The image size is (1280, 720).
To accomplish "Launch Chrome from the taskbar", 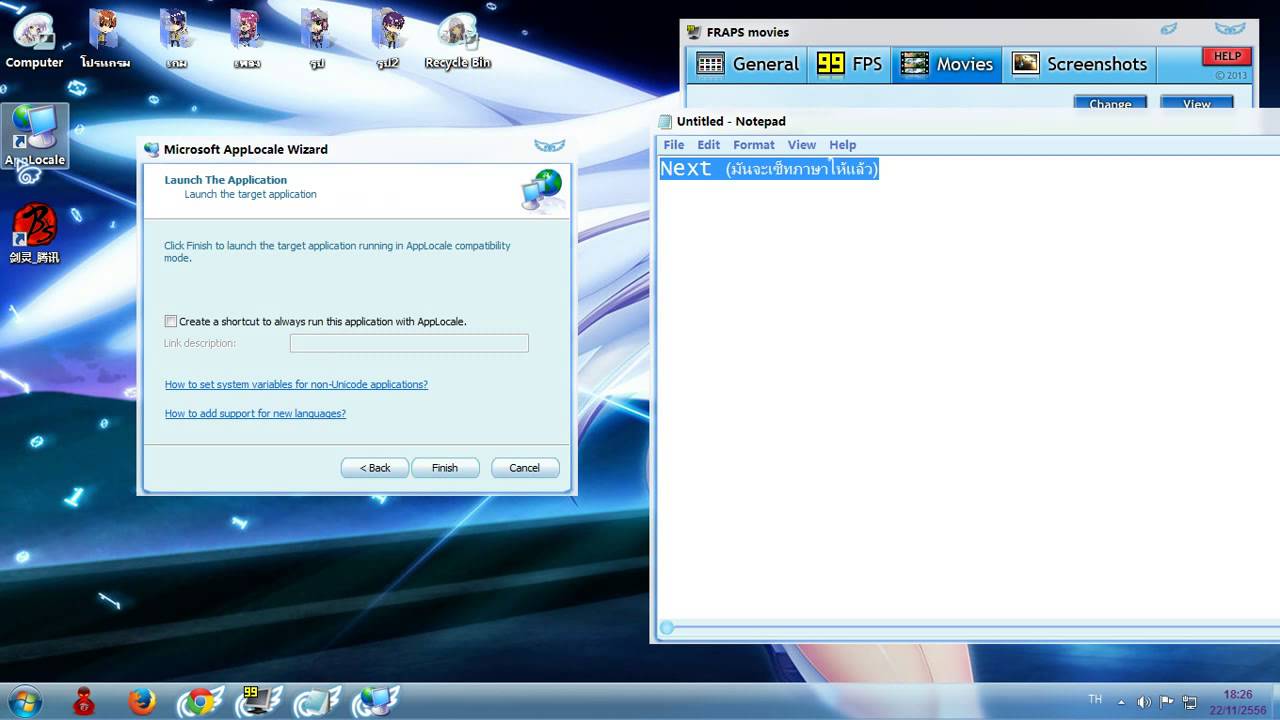I will (199, 701).
